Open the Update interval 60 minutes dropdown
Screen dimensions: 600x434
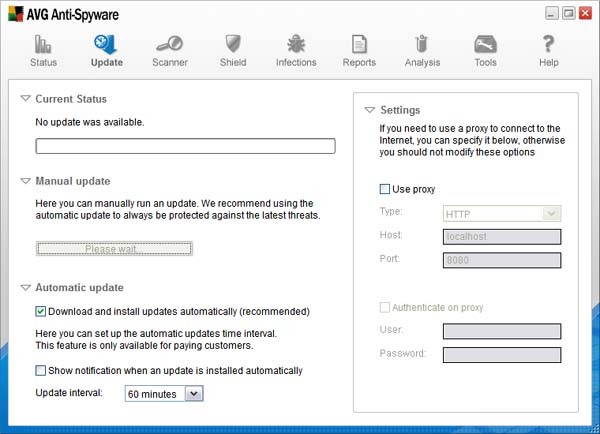[164, 394]
